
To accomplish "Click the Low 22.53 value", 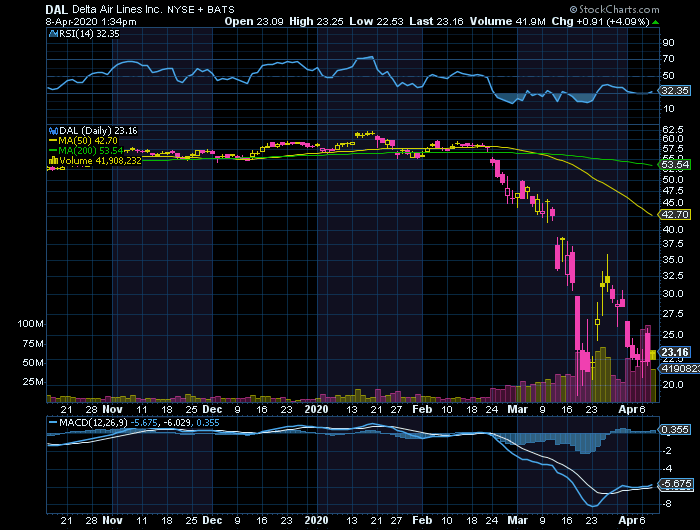I will click(376, 21).
